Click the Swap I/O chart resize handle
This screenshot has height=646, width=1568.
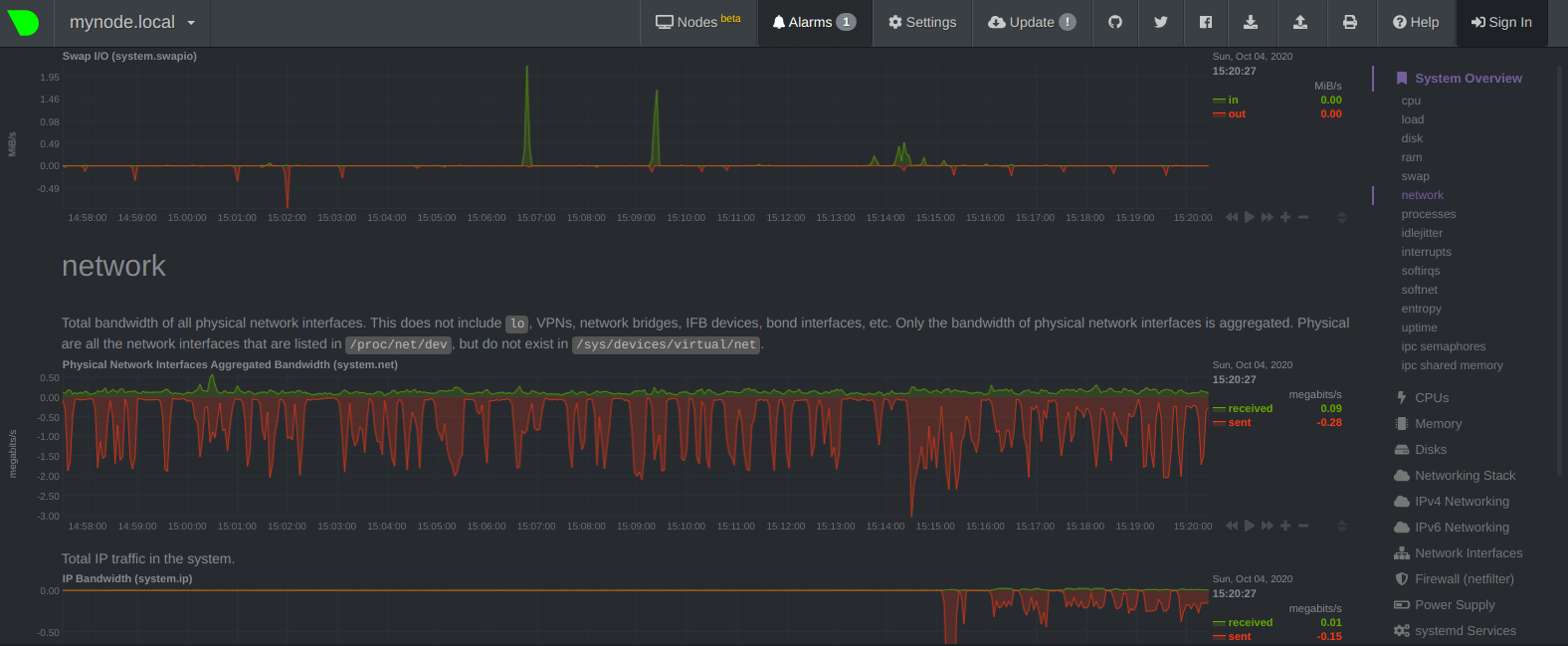coord(1342,217)
